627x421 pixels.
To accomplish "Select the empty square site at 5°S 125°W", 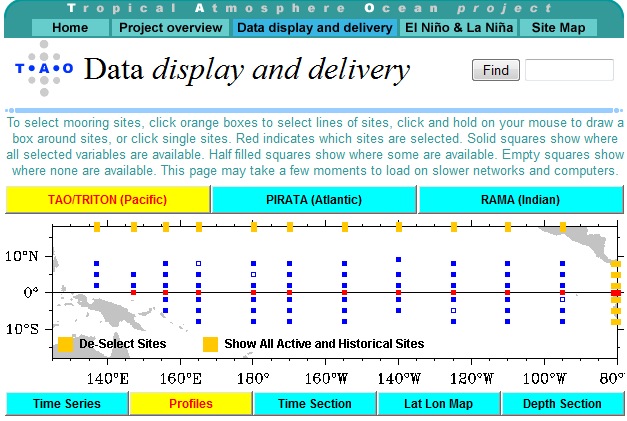I will [x=453, y=311].
